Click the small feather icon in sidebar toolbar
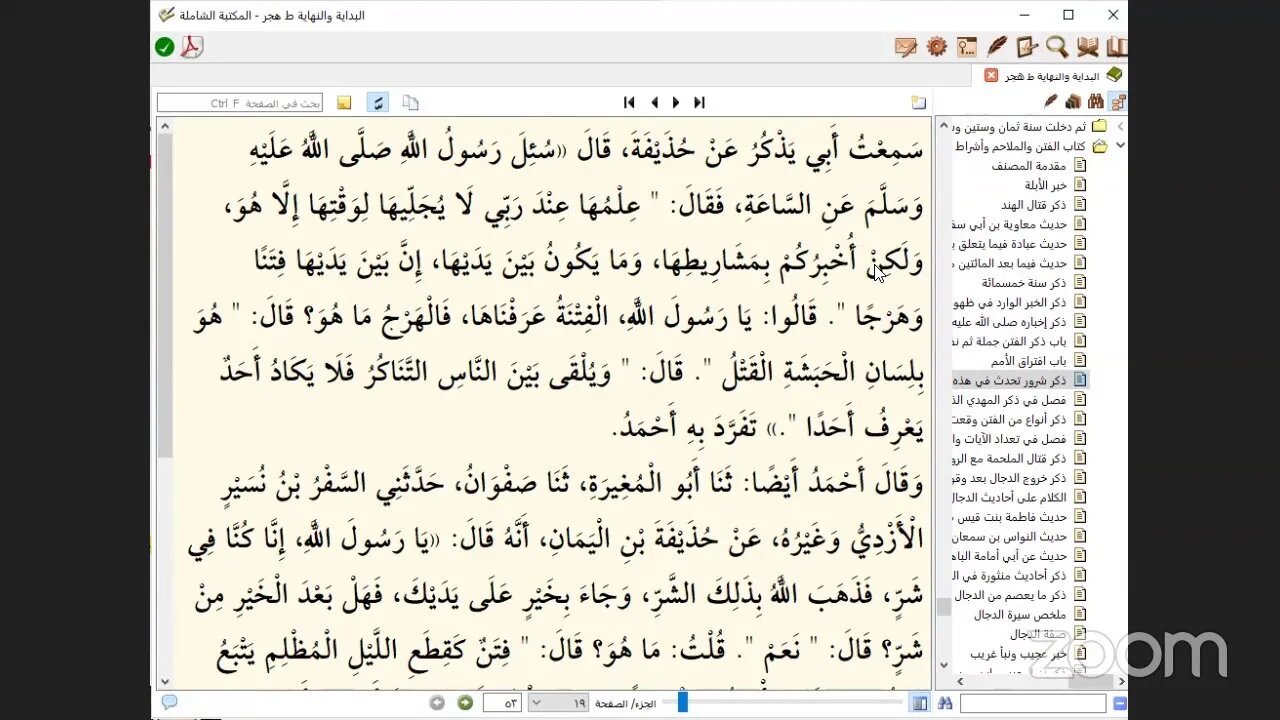 [1050, 101]
